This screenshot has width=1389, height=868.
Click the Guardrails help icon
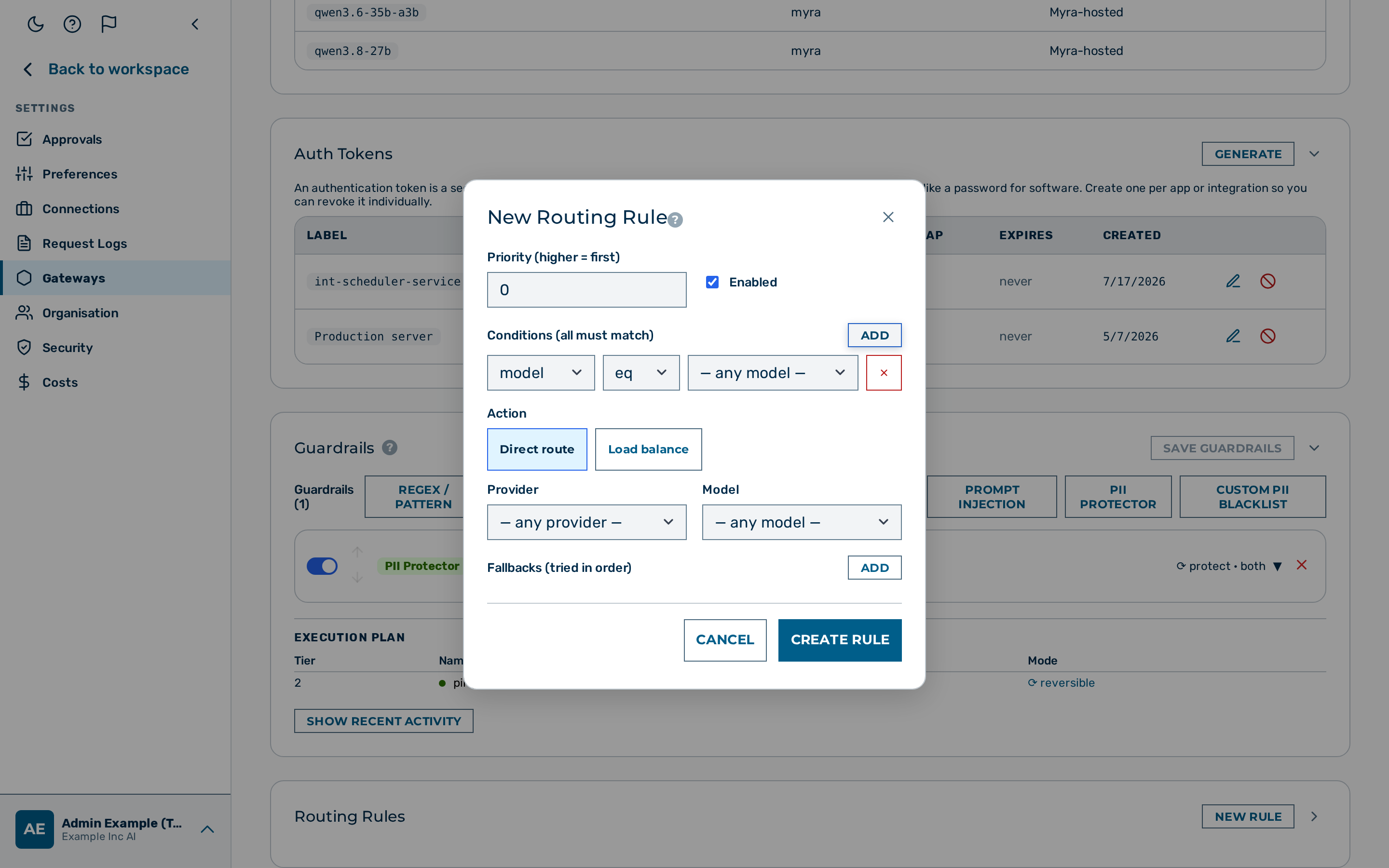click(390, 448)
